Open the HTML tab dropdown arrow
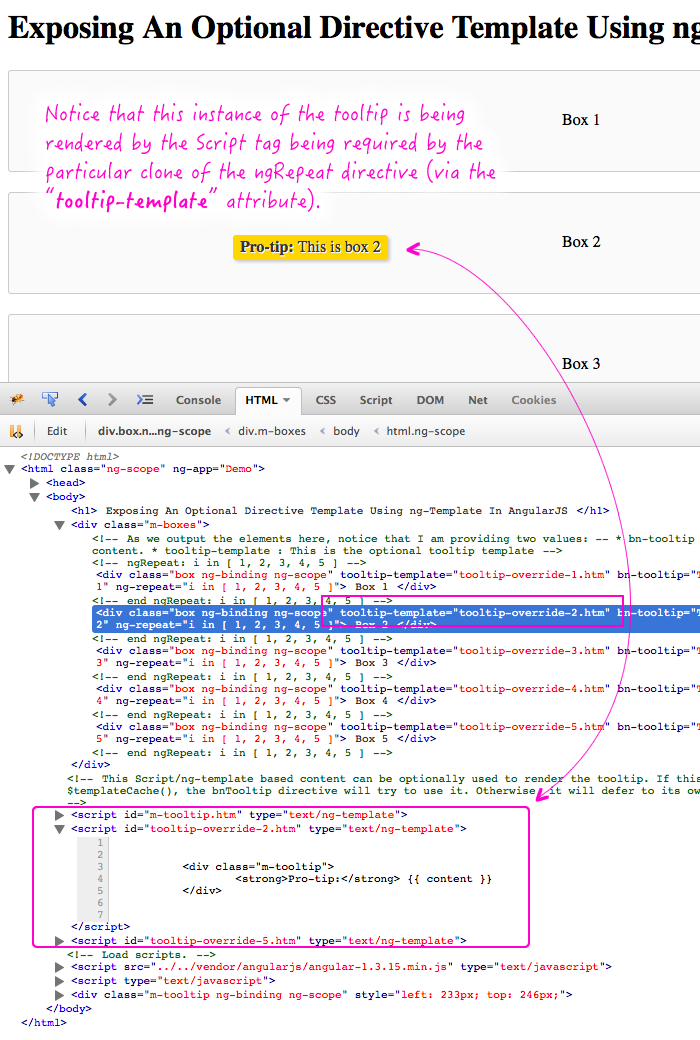 288,400
